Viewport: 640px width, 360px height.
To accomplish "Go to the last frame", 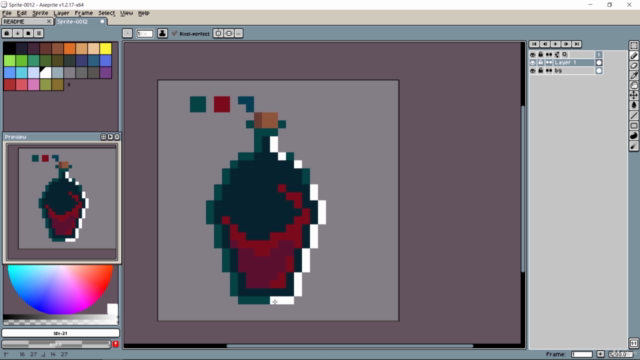I will [577, 44].
